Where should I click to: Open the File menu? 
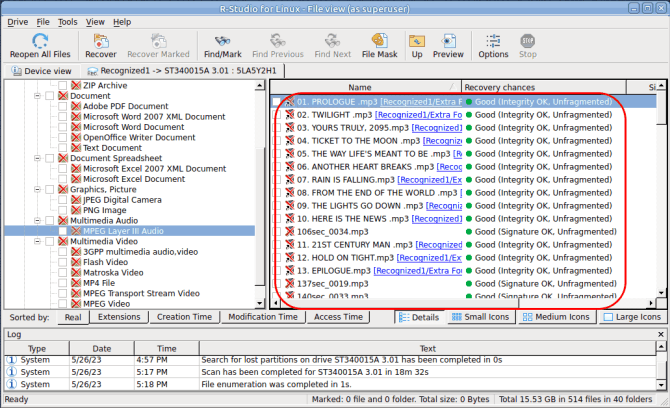click(43, 22)
